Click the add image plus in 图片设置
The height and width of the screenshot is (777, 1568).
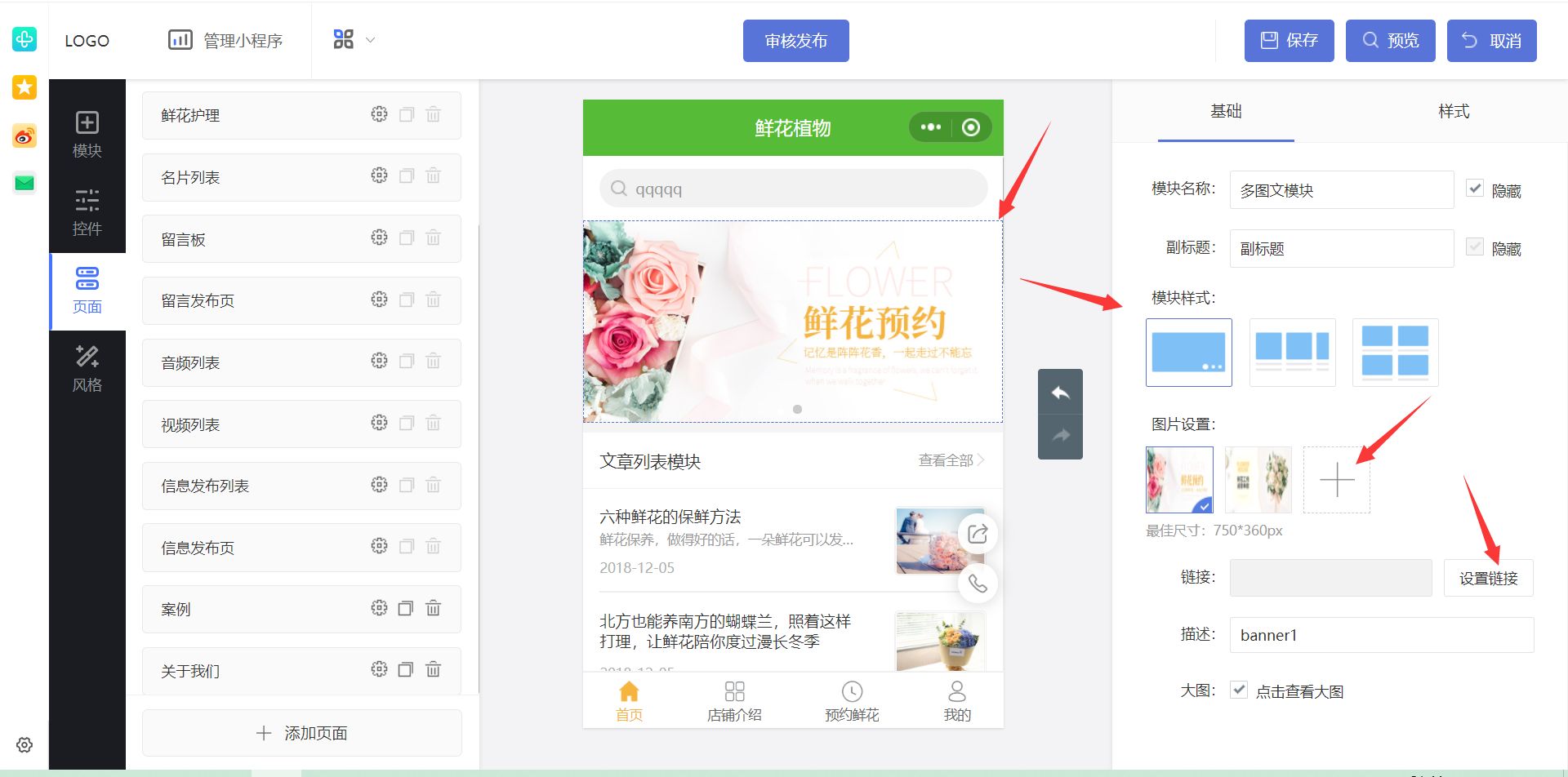click(1336, 480)
